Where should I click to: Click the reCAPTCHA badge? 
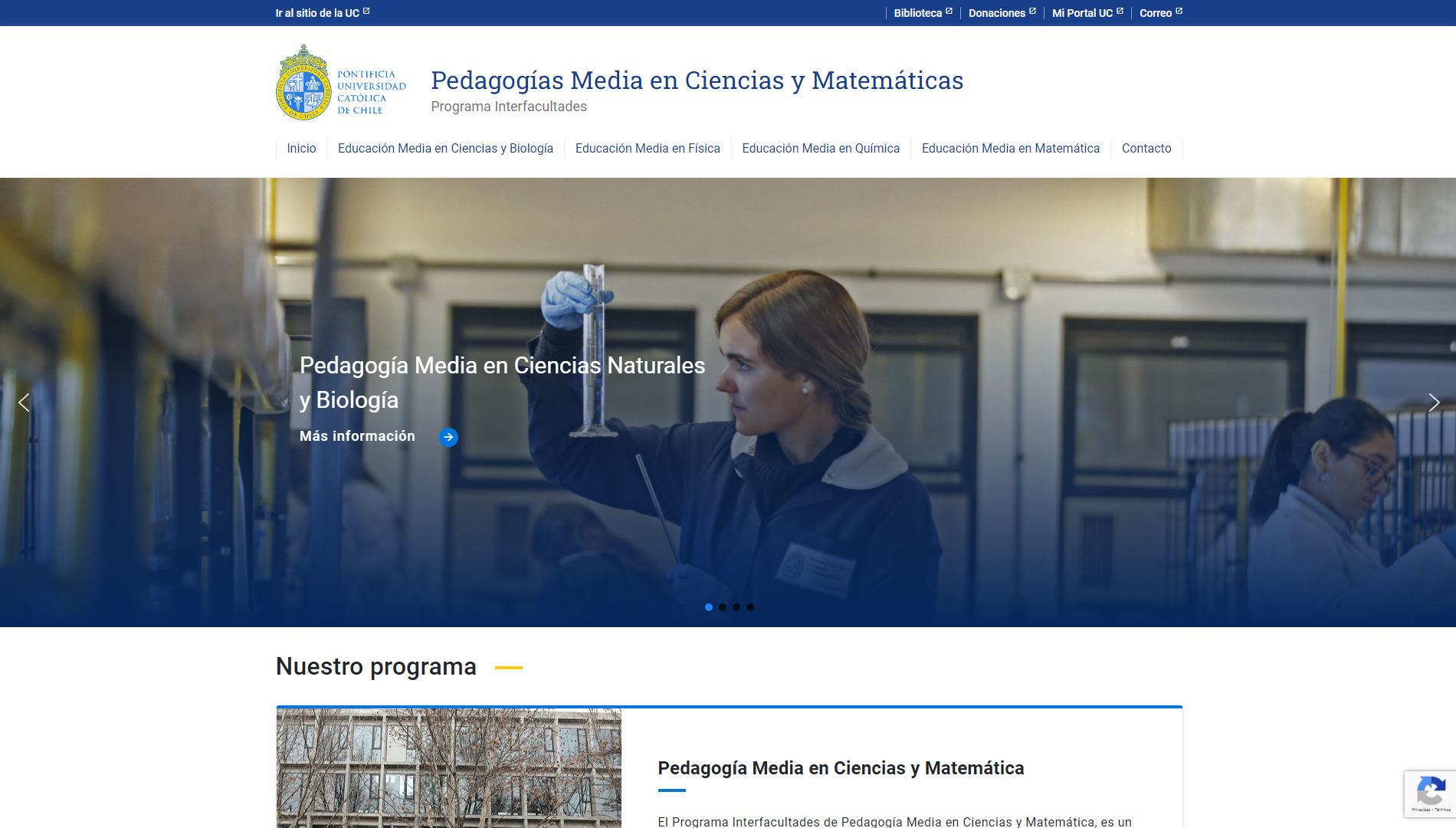tap(1430, 793)
